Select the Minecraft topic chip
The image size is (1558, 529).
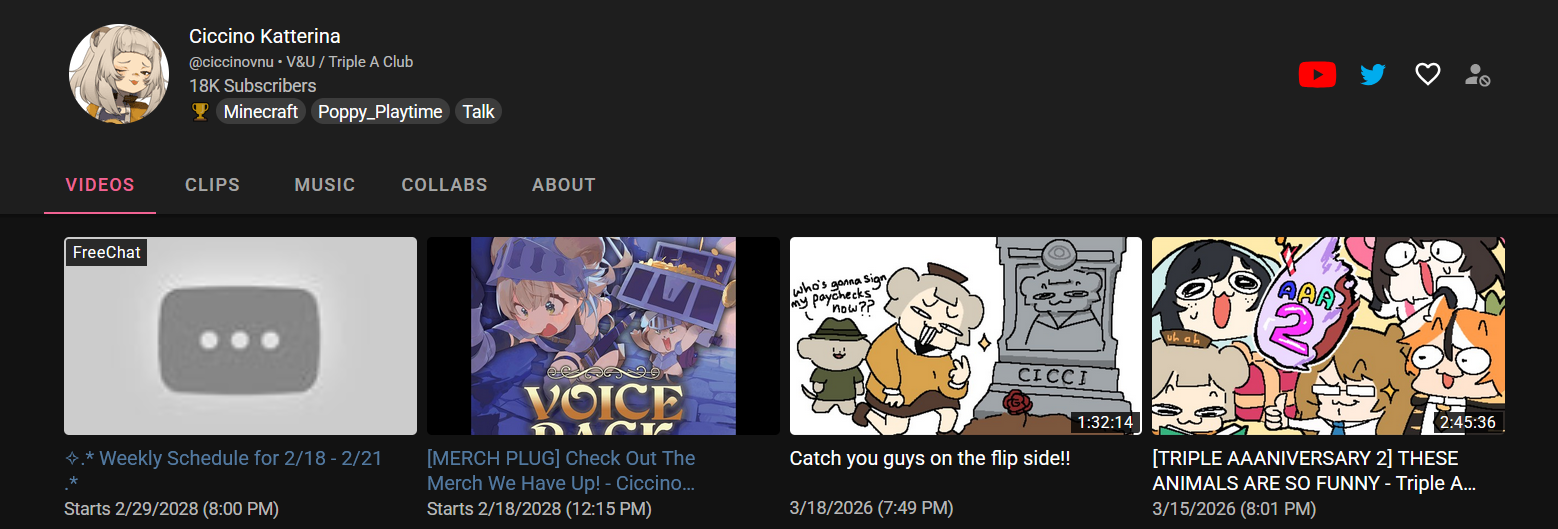(x=261, y=111)
